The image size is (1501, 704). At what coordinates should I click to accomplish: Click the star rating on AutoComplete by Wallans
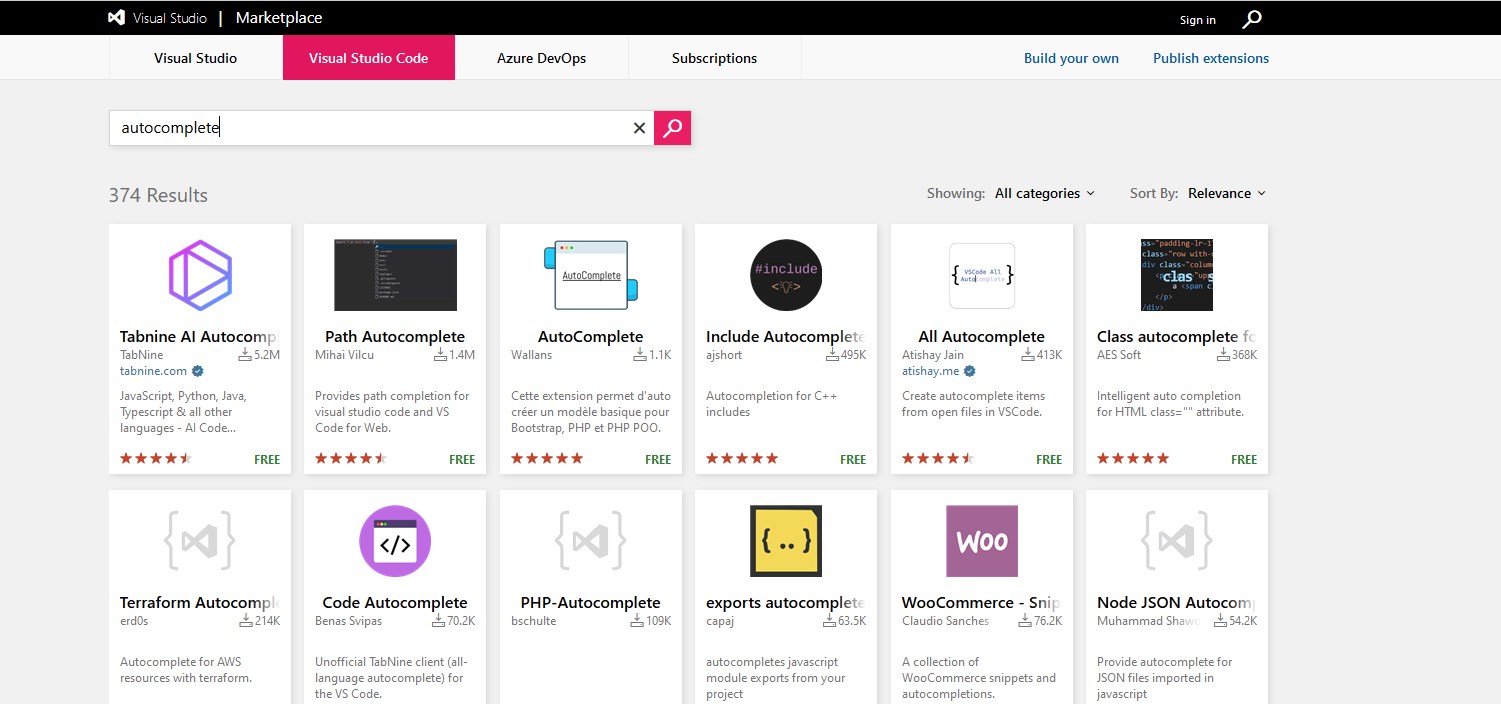(x=547, y=459)
